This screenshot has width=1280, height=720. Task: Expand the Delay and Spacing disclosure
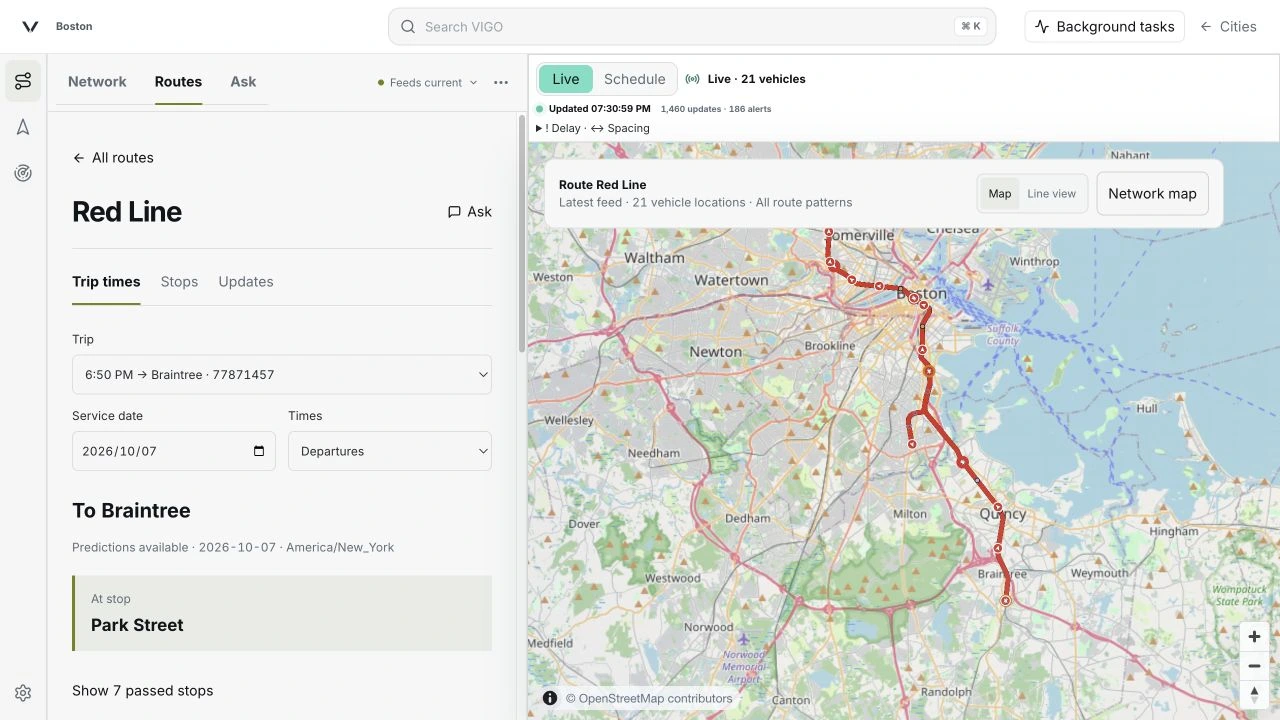tap(593, 128)
